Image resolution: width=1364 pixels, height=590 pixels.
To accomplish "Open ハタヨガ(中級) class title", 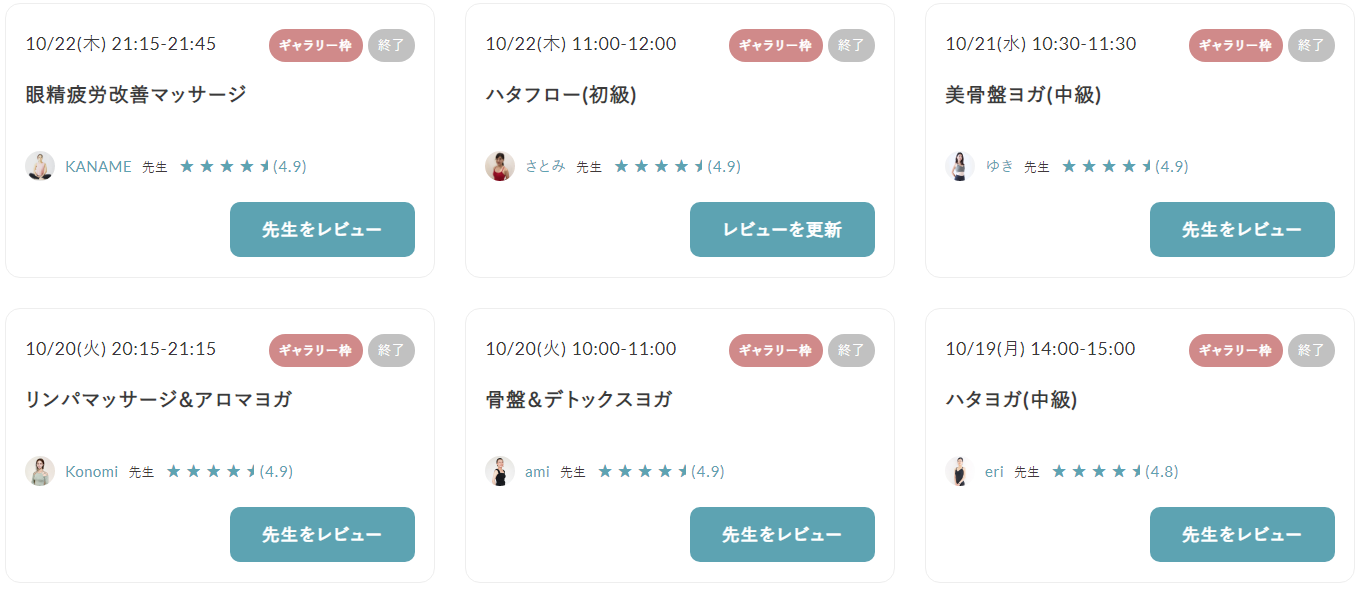I will (1011, 399).
